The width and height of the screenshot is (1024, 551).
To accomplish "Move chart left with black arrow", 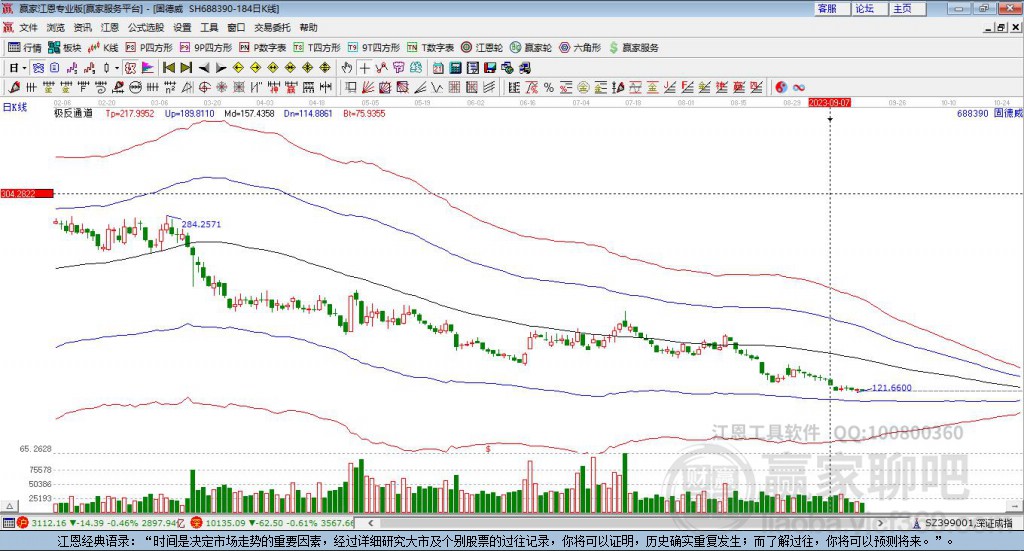I will pos(204,68).
